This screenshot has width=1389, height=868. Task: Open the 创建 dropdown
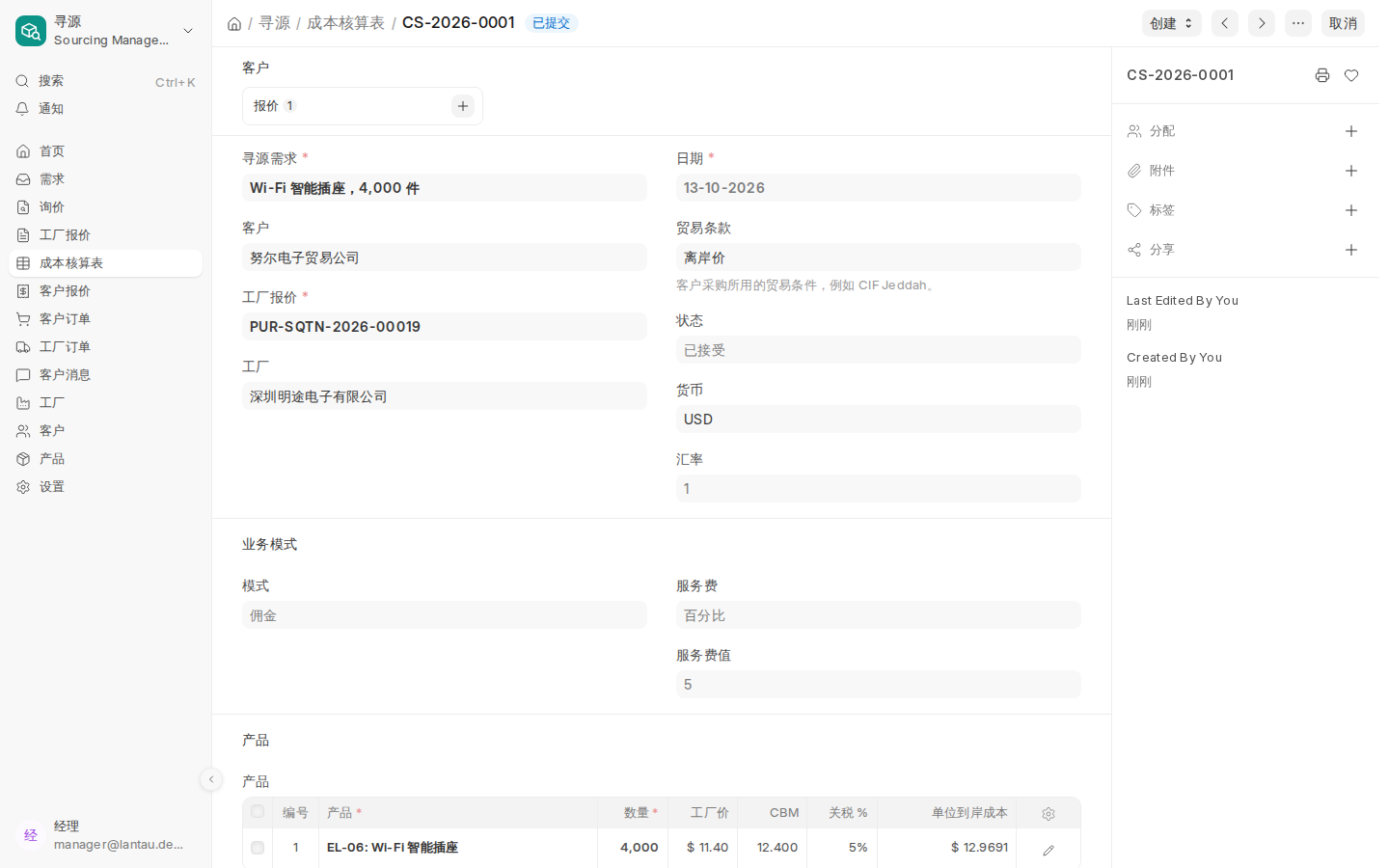tap(1172, 23)
